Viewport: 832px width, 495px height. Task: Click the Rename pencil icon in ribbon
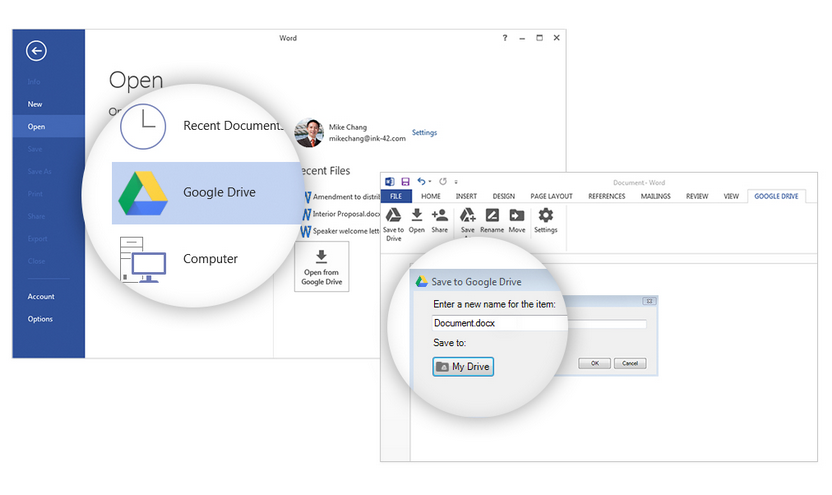point(492,215)
